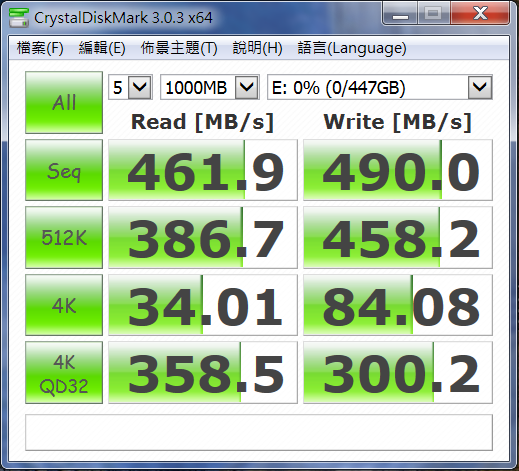This screenshot has width=519, height=471.
Task: Expand the 1000MB test size dropdown
Action: (x=247, y=87)
